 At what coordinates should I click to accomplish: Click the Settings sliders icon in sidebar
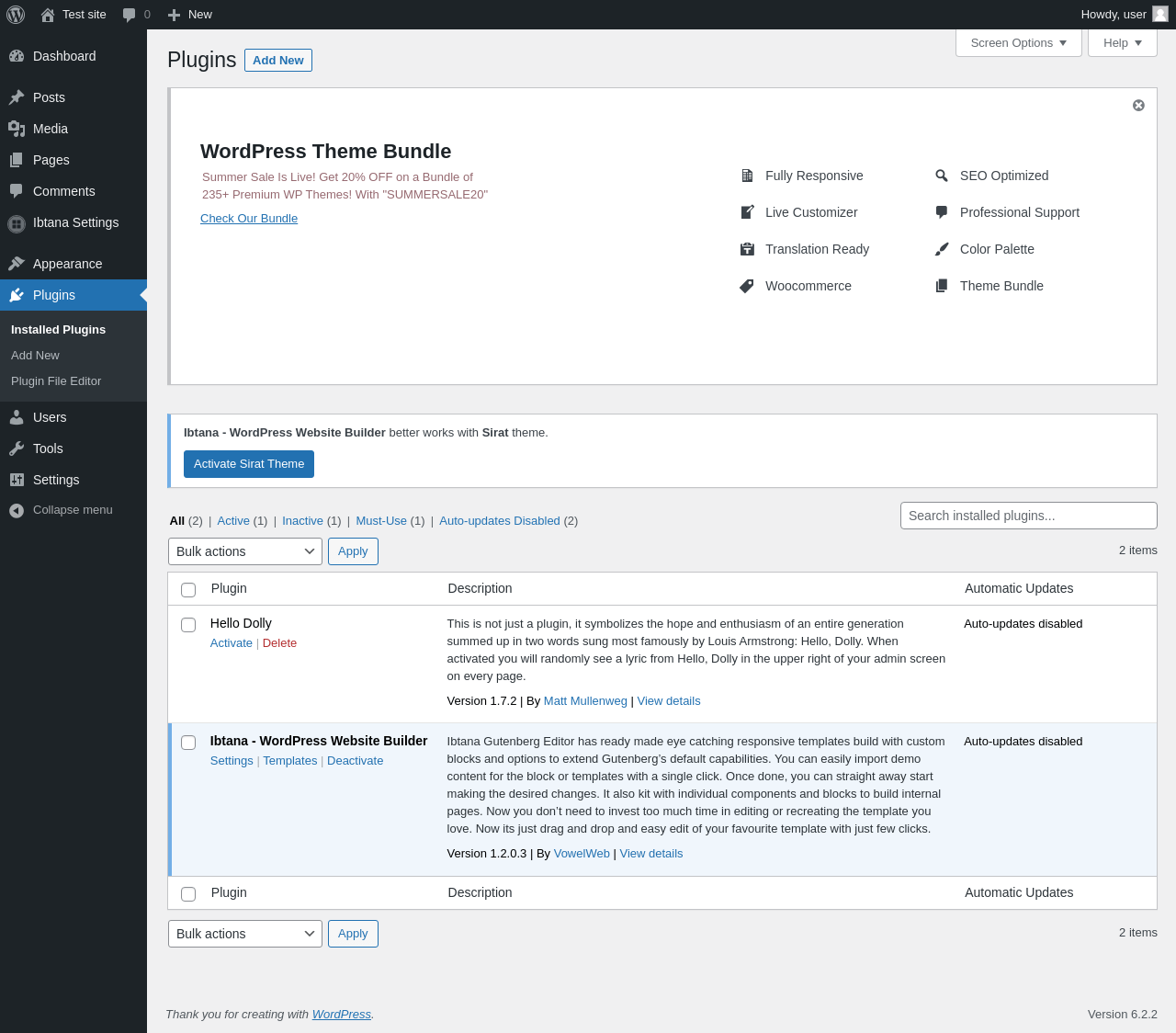[x=17, y=480]
